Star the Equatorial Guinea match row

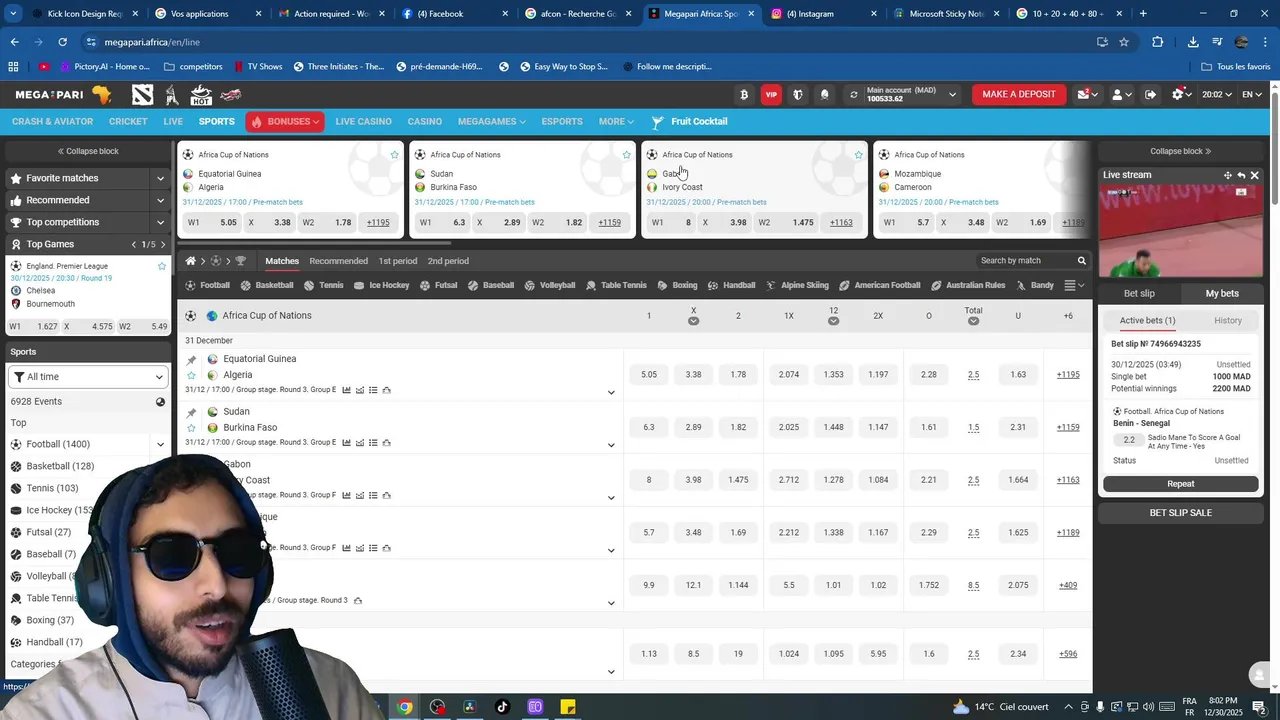tap(191, 375)
